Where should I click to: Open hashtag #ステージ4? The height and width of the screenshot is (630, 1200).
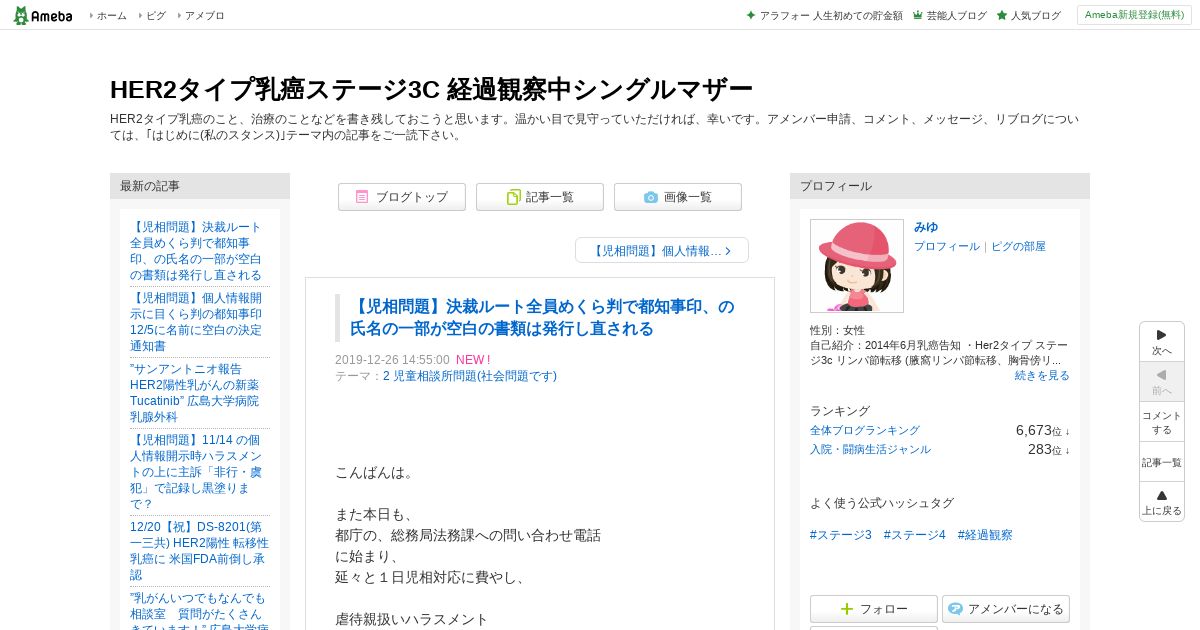point(914,535)
